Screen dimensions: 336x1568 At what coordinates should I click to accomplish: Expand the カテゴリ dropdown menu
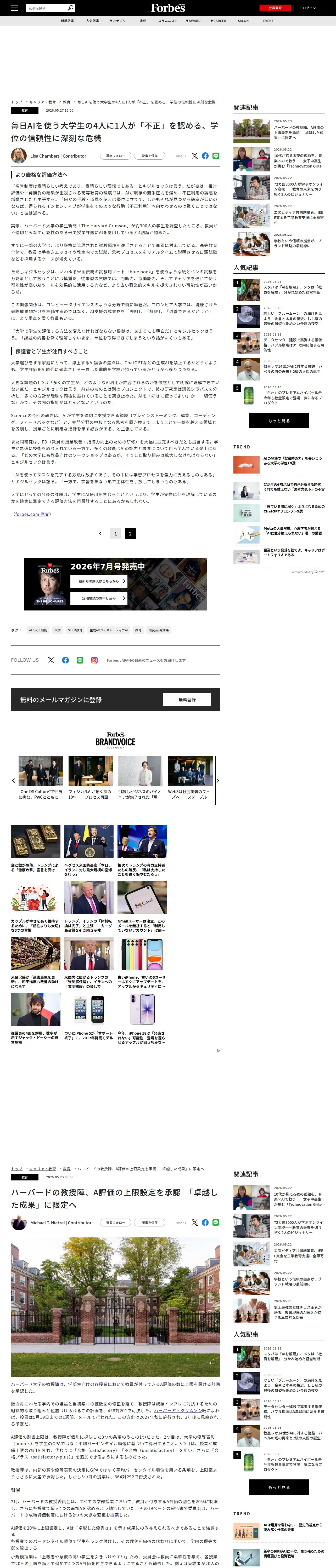click(x=118, y=21)
